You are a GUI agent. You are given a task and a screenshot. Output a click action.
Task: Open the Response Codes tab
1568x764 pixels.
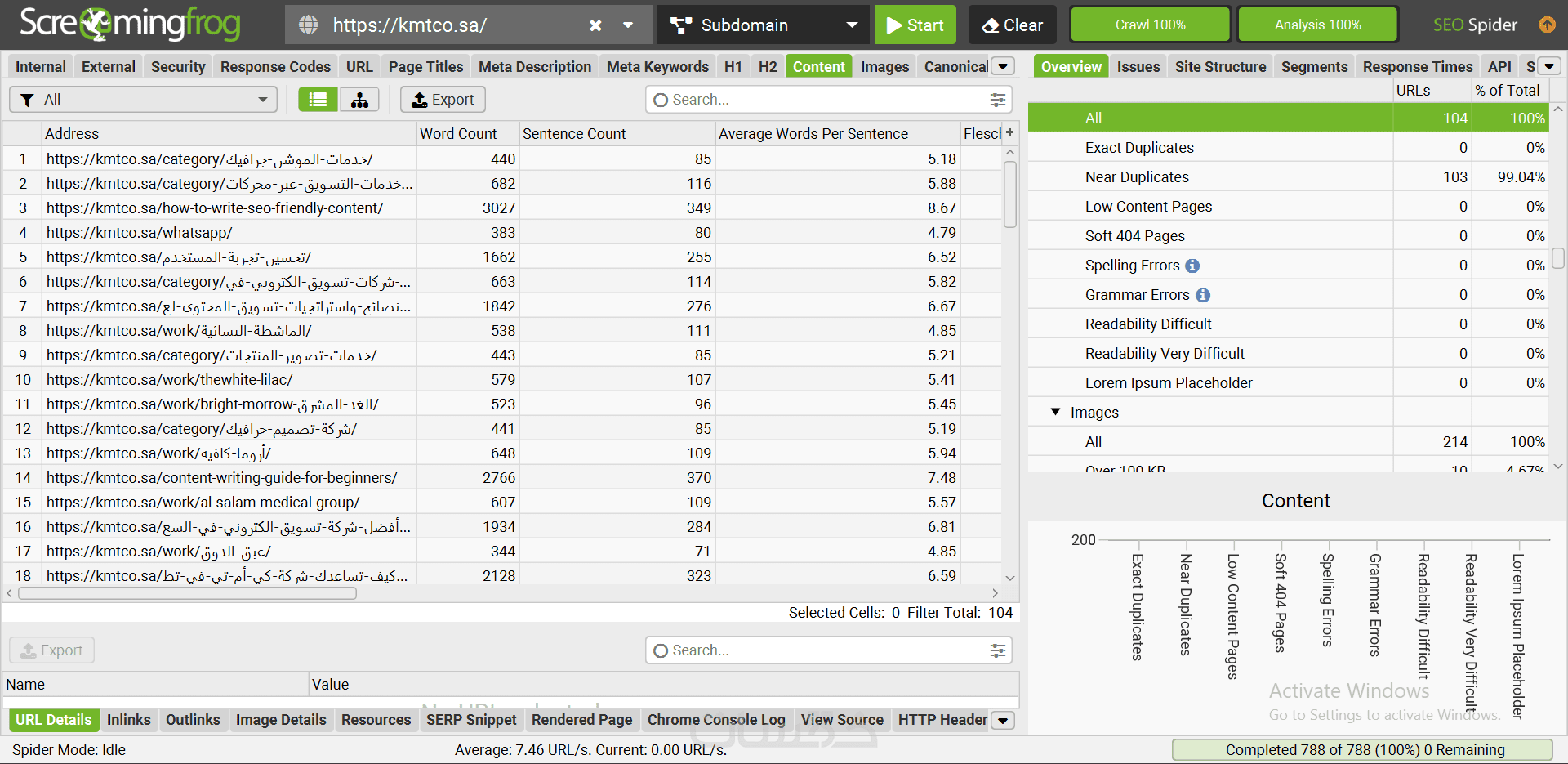[x=275, y=66]
